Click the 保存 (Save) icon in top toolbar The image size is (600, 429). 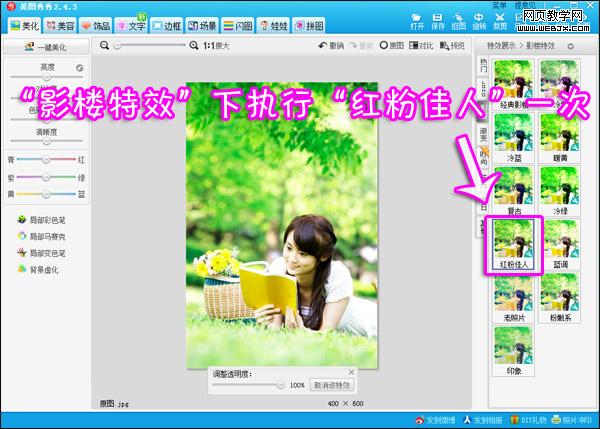click(438, 18)
